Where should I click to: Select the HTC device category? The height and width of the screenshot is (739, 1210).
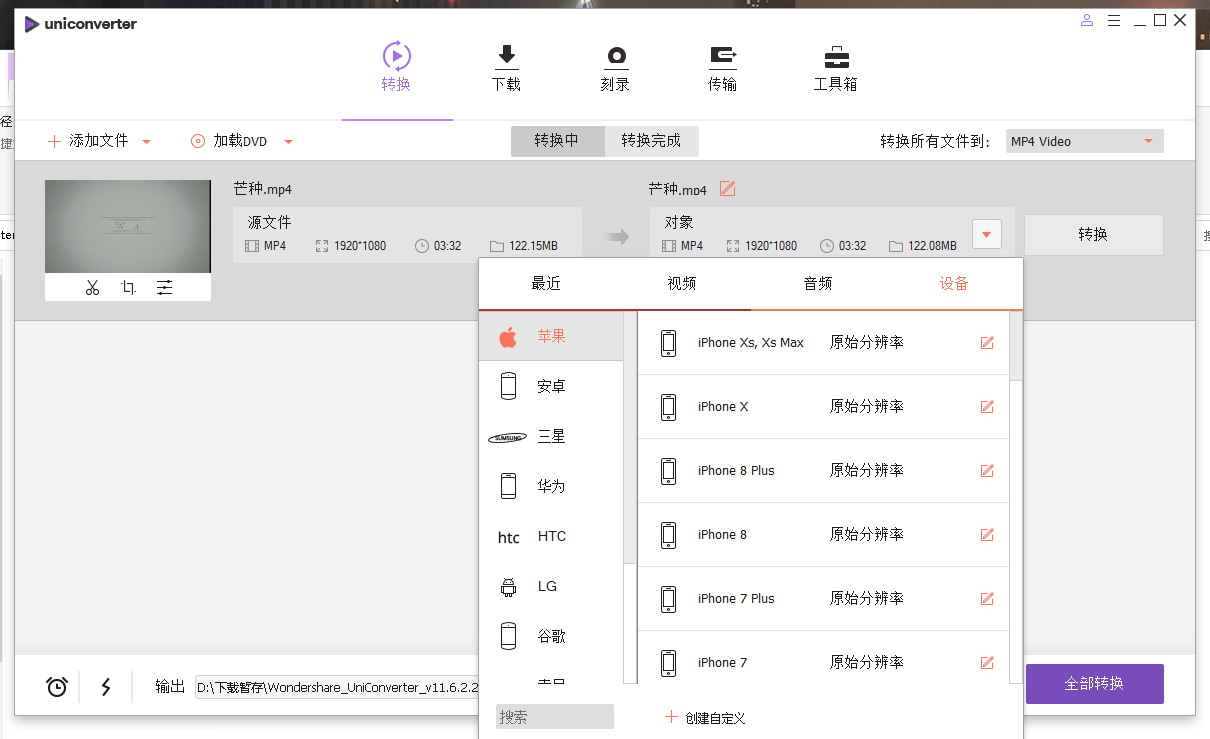tap(551, 536)
